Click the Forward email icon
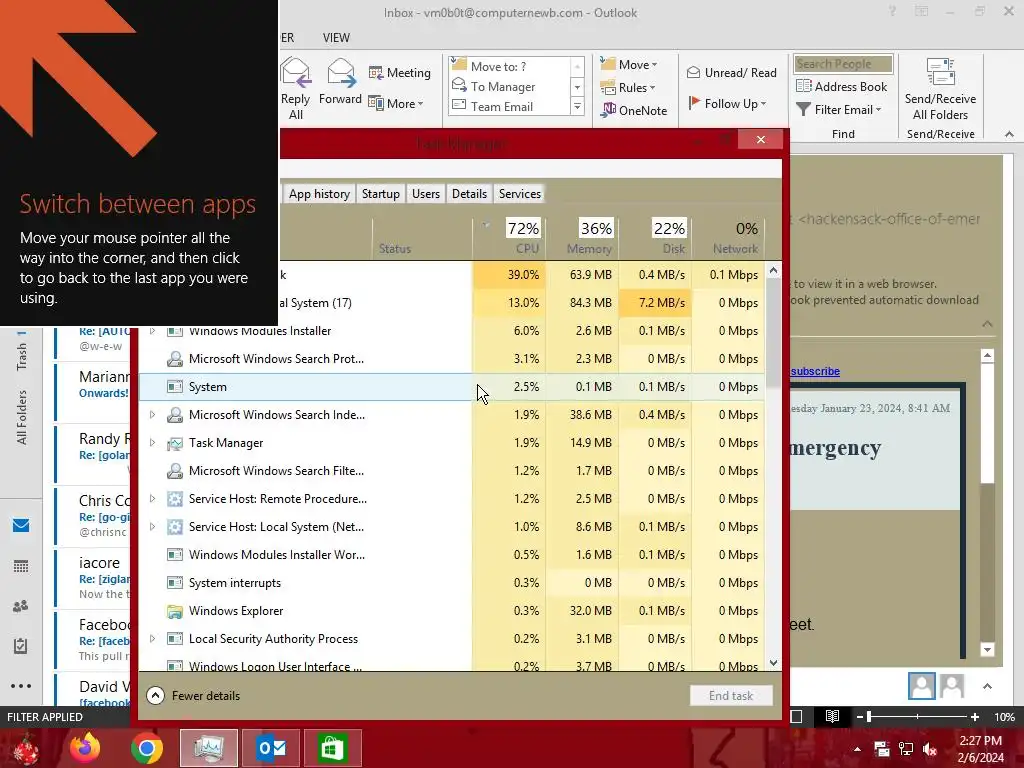1024x768 pixels. [x=340, y=73]
